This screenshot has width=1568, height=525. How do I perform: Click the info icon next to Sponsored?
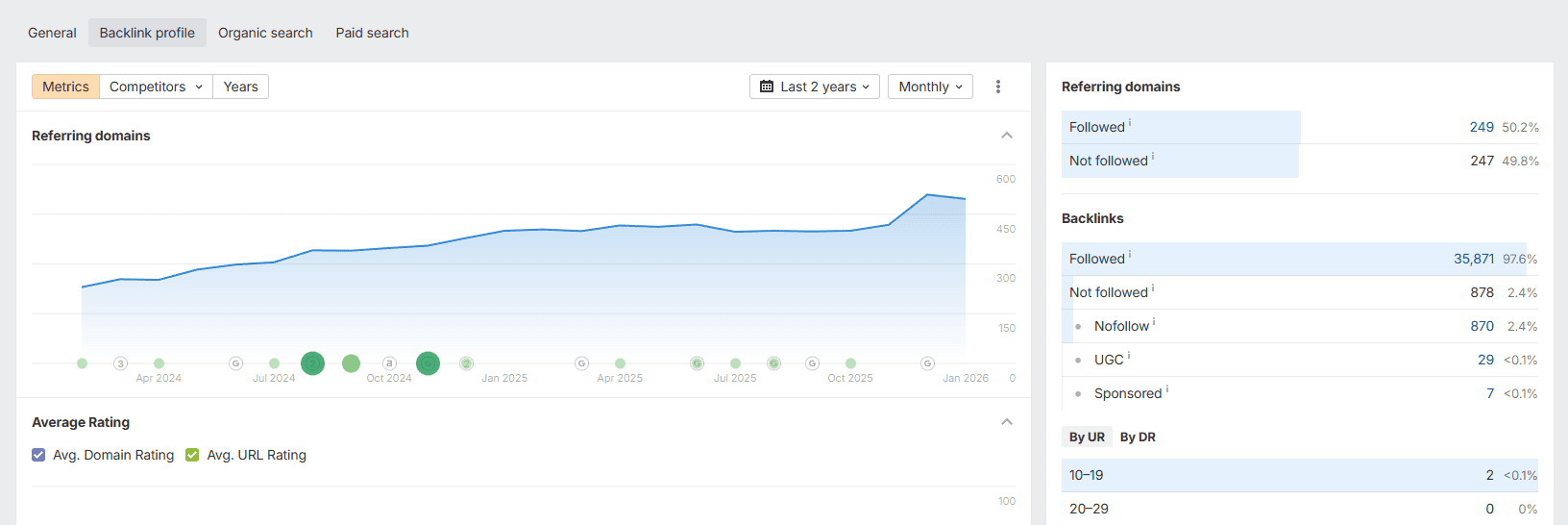(1167, 388)
